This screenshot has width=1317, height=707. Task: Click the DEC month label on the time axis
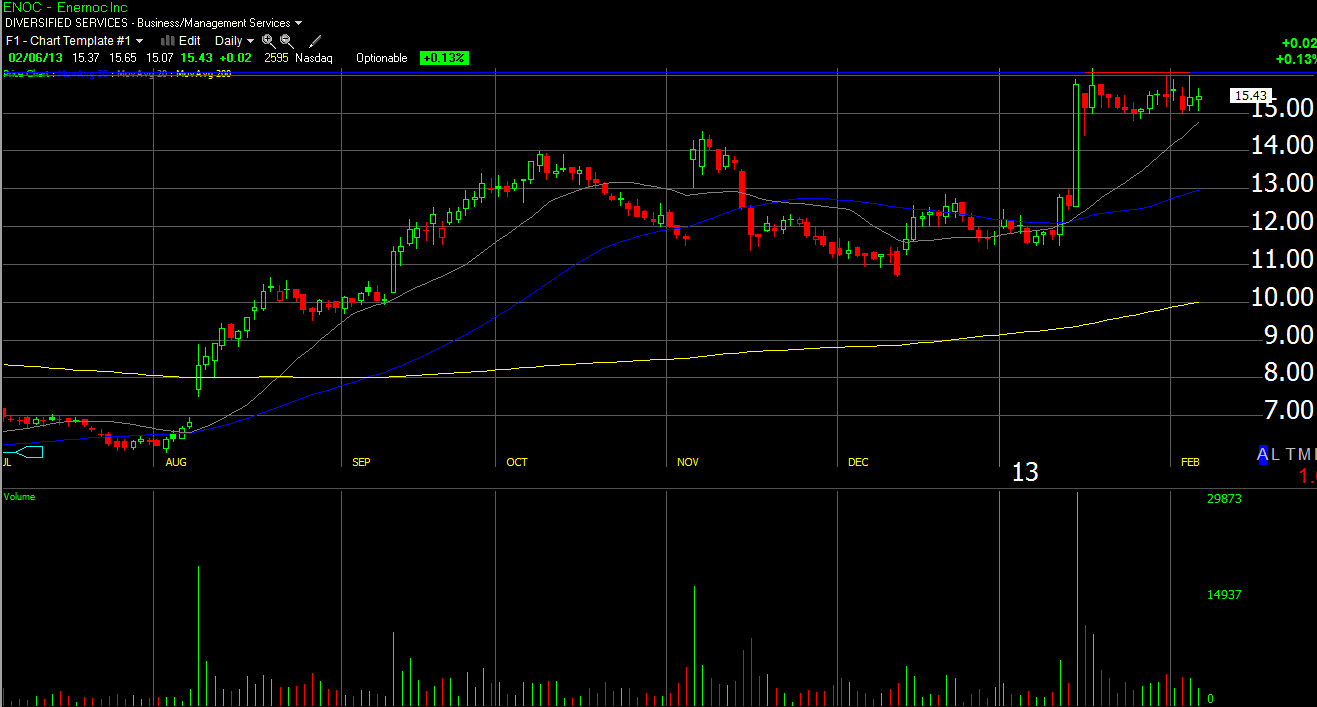(858, 462)
